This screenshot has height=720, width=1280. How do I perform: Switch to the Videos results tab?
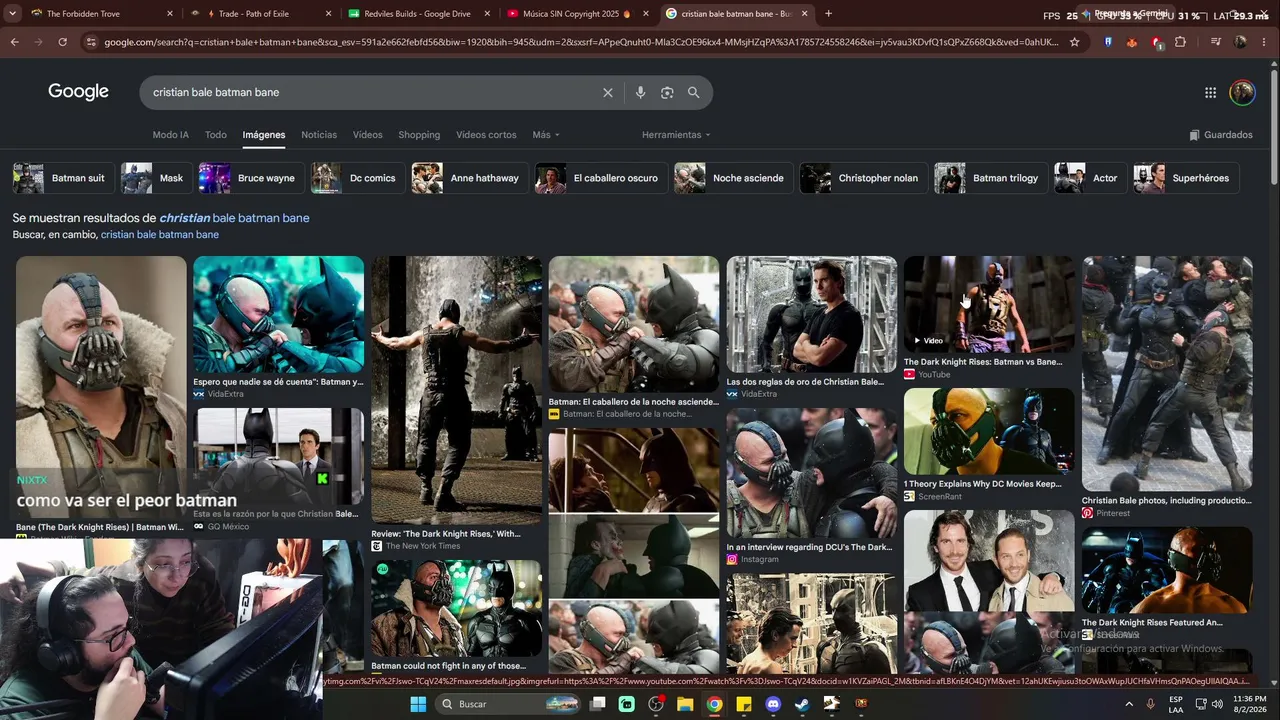click(x=367, y=135)
